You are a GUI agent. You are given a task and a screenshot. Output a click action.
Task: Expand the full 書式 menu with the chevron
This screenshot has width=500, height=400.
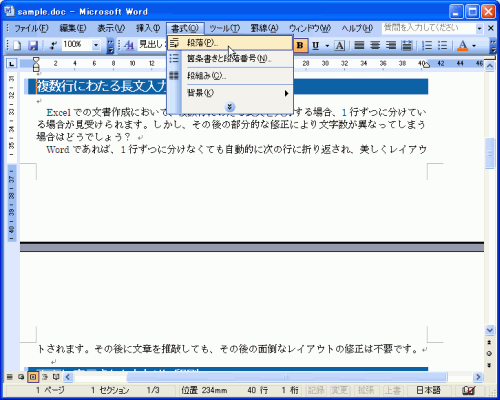(x=230, y=107)
